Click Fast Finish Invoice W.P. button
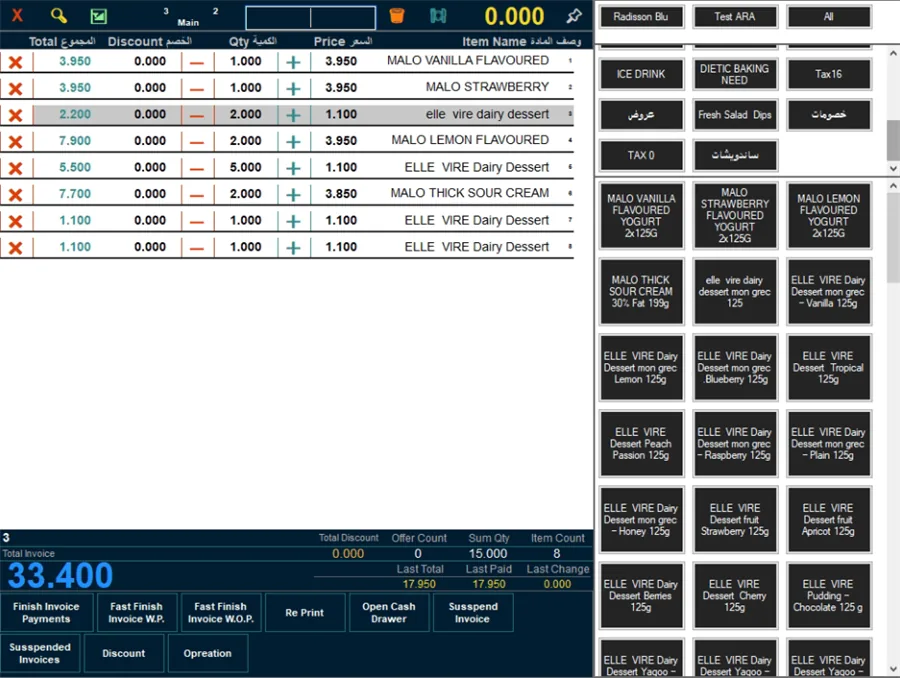This screenshot has height=678, width=900. tap(137, 613)
